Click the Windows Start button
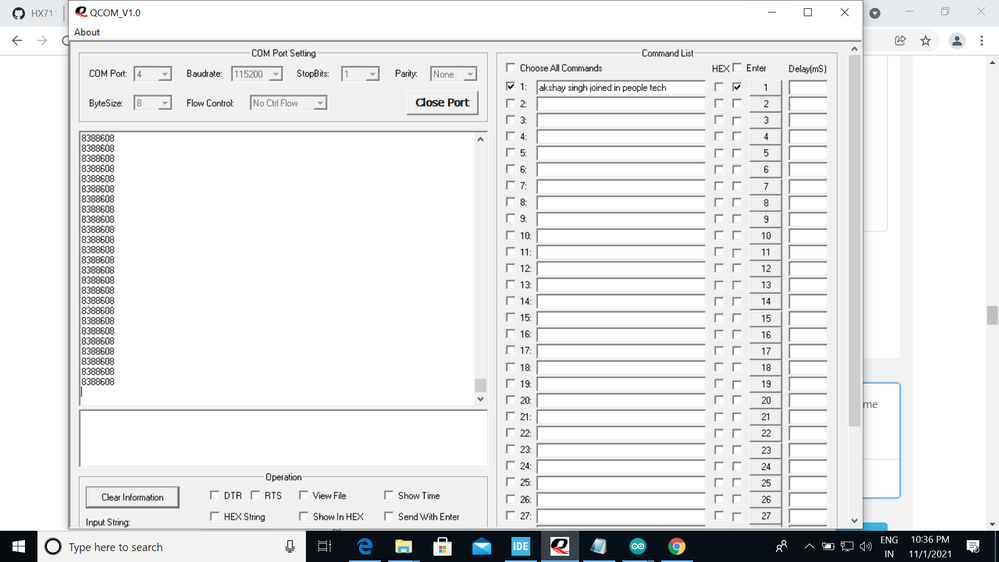This screenshot has width=999, height=562. click(18, 547)
